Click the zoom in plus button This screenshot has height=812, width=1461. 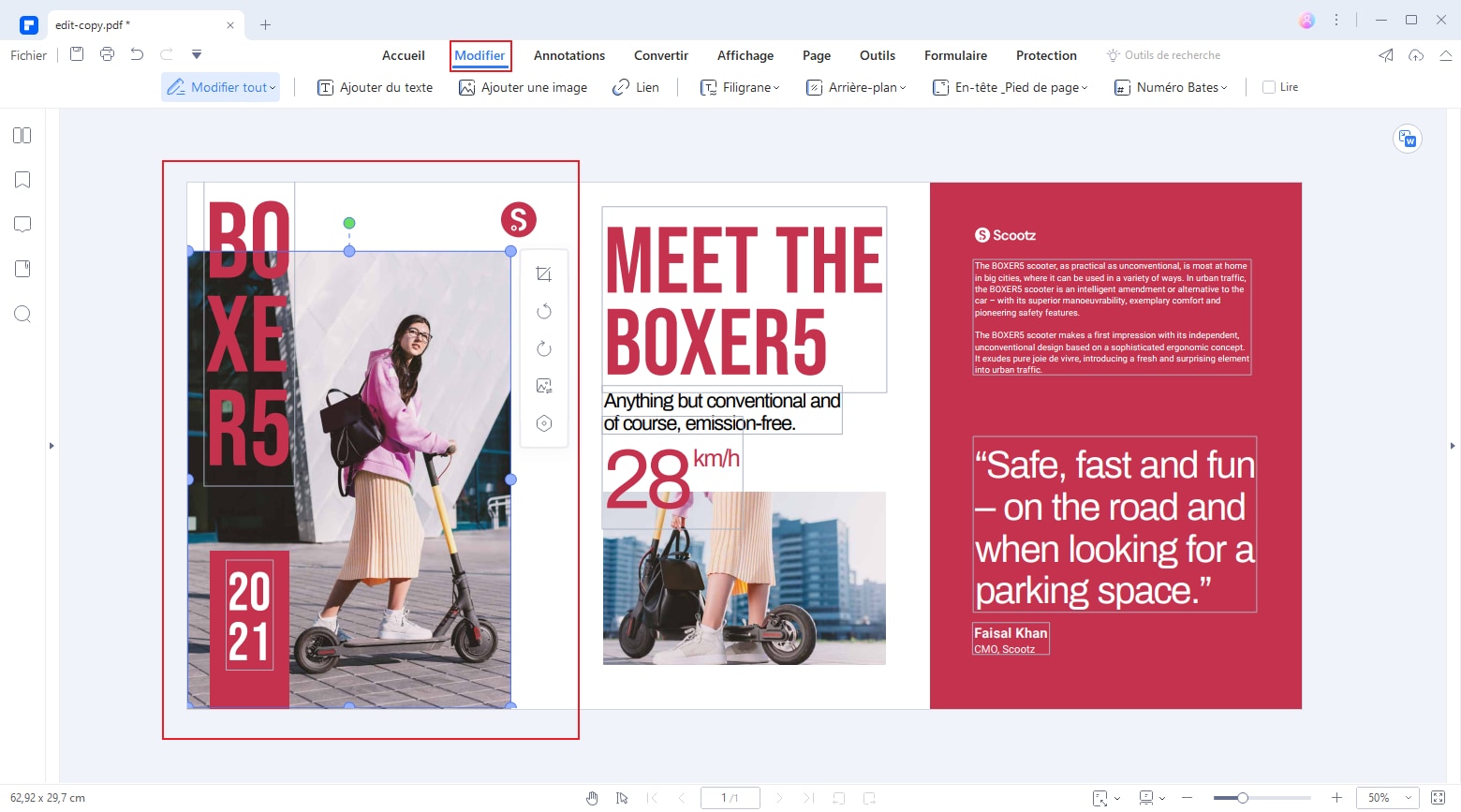pyautogui.click(x=1337, y=798)
